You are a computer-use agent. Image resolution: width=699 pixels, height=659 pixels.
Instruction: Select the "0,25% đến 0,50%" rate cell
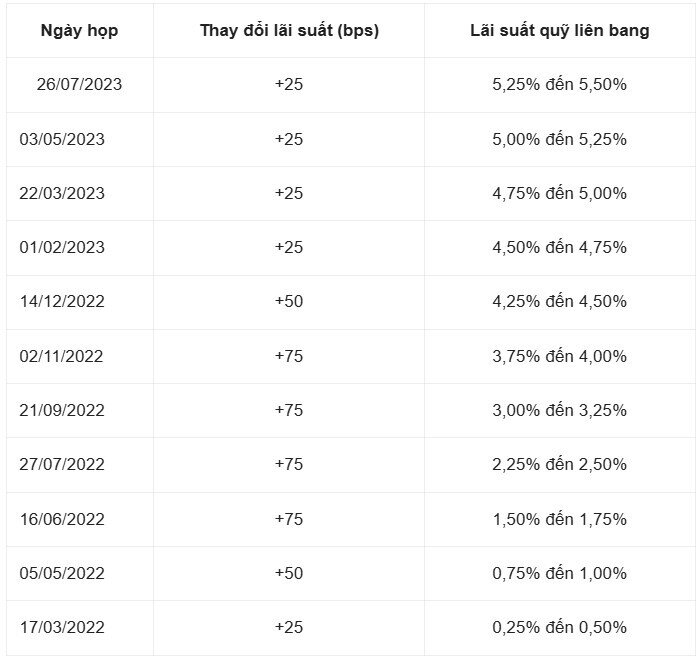[559, 627]
